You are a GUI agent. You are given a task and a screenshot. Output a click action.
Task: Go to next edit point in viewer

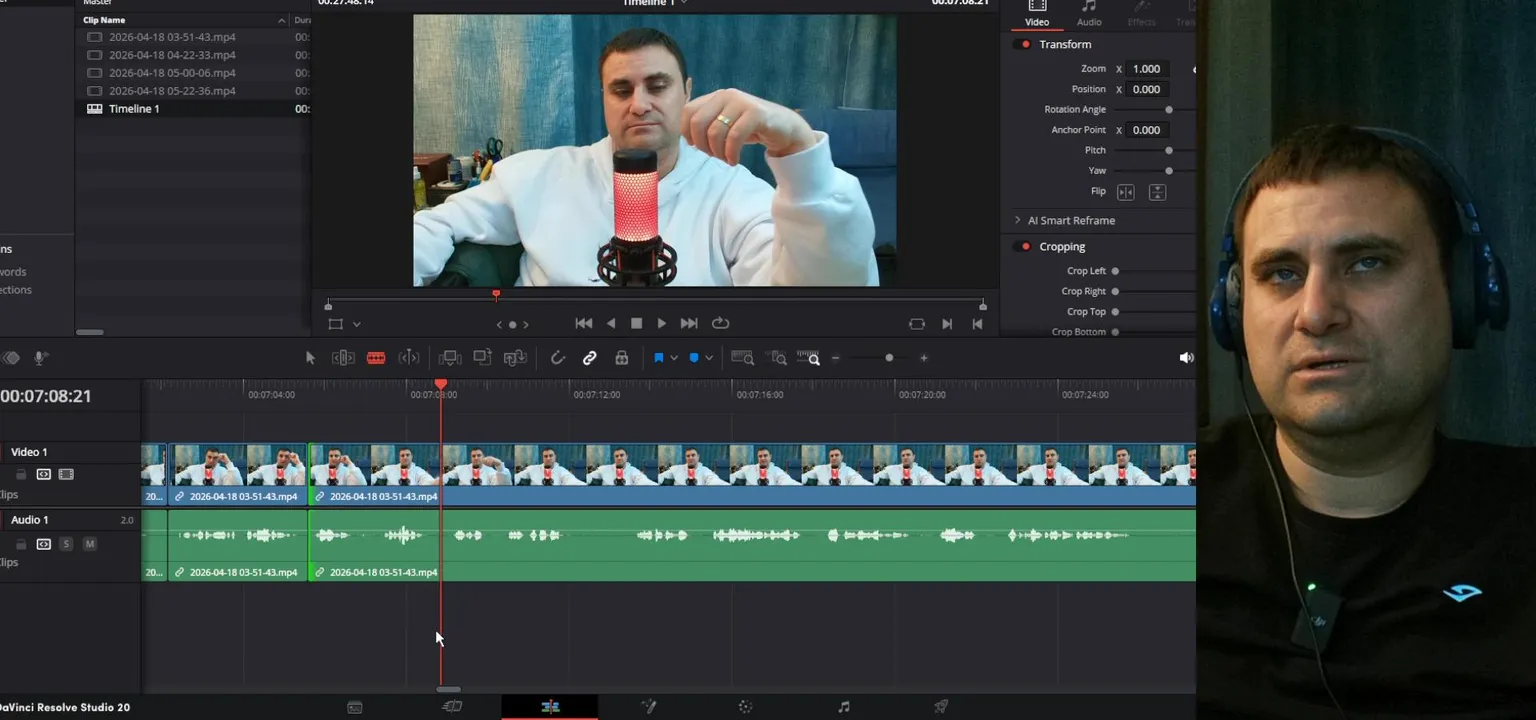click(947, 324)
